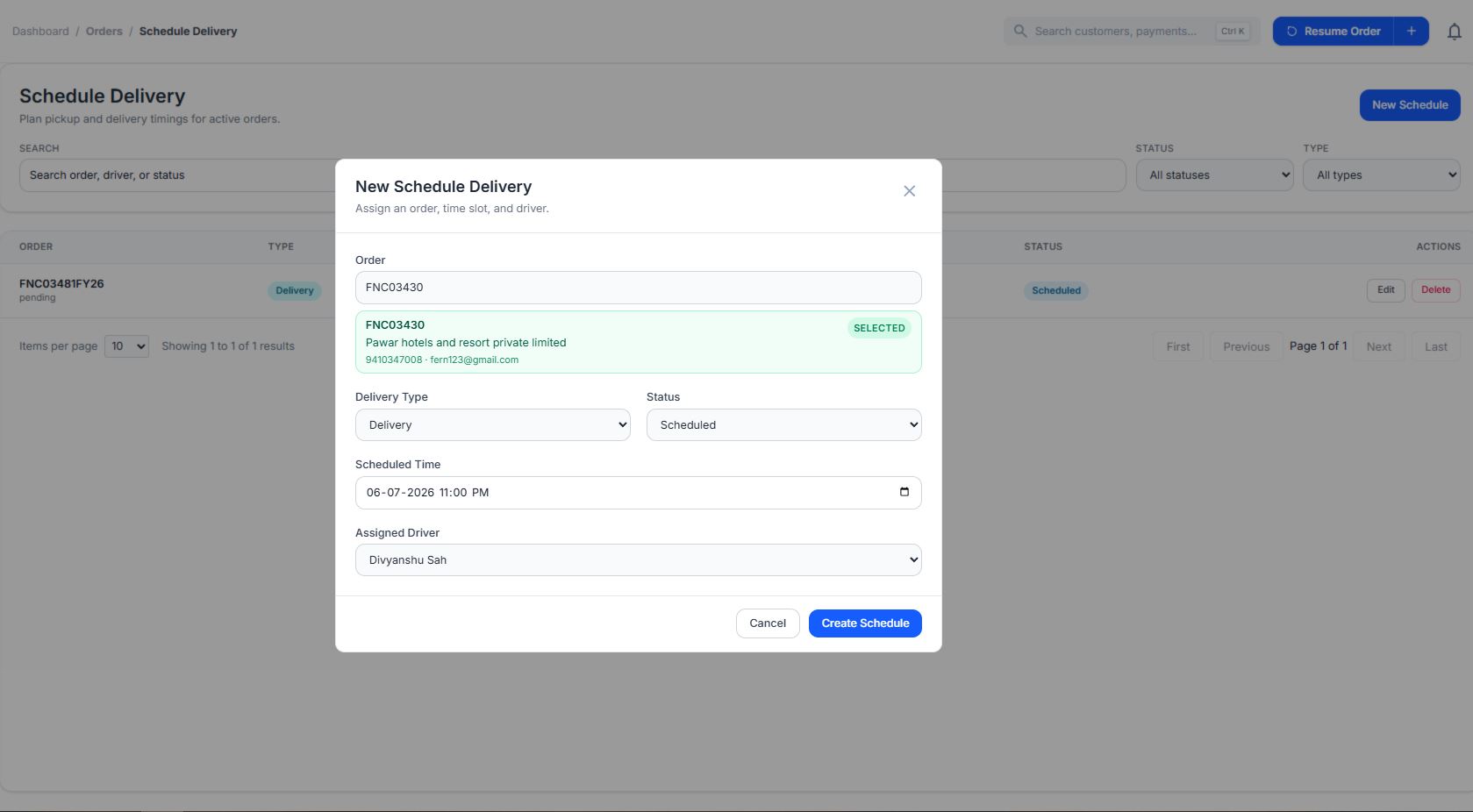
Task: Go to Orders breadcrumb
Action: click(104, 32)
